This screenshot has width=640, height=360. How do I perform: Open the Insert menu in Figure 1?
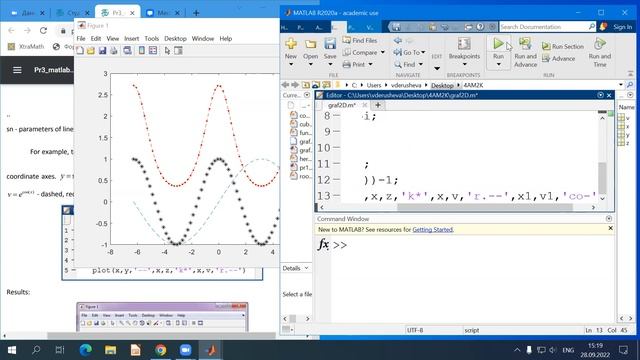131,38
